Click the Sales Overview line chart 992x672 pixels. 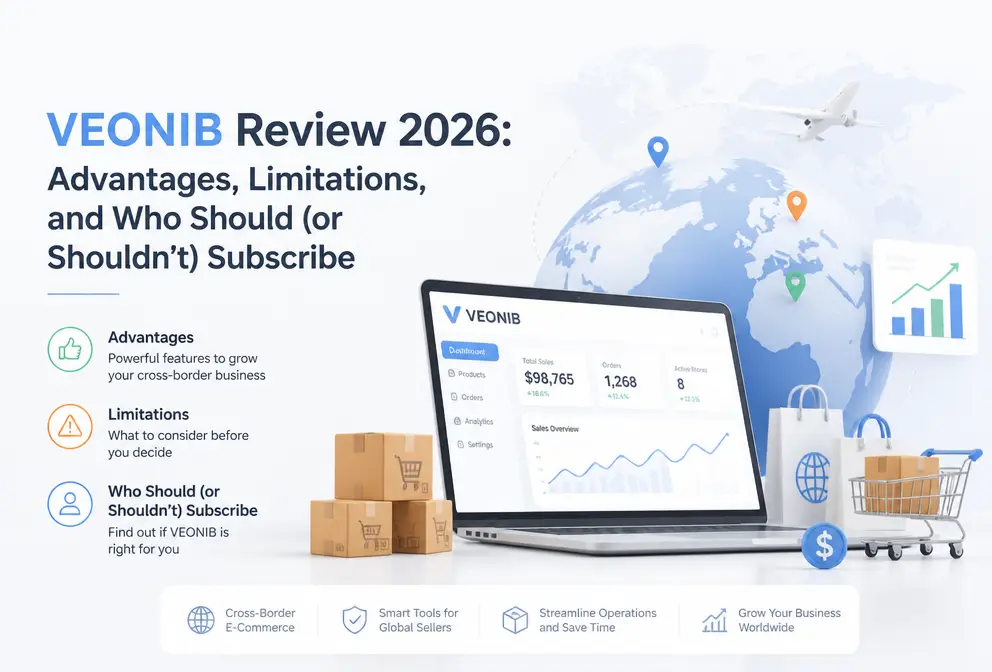click(636, 462)
